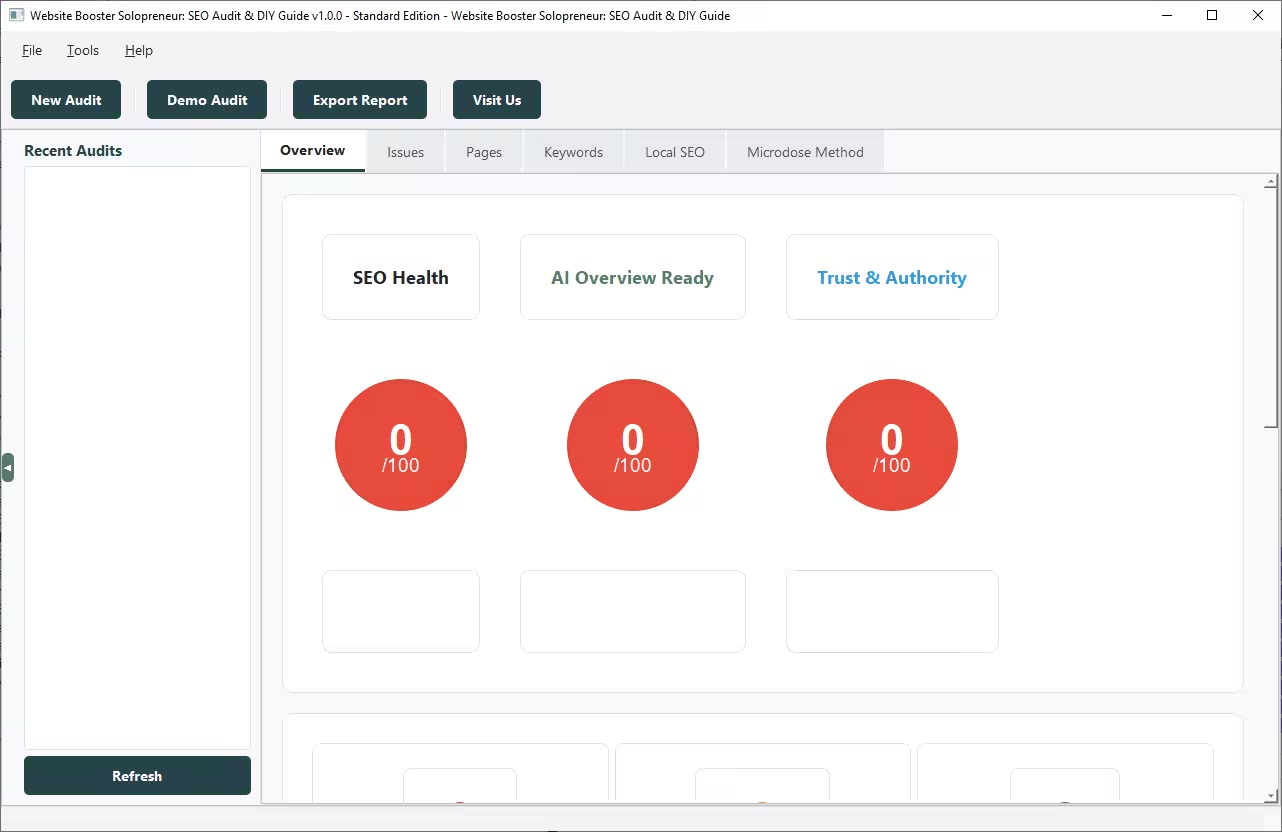The width and height of the screenshot is (1282, 832).
Task: Switch to the Pages tab
Action: [x=484, y=152]
